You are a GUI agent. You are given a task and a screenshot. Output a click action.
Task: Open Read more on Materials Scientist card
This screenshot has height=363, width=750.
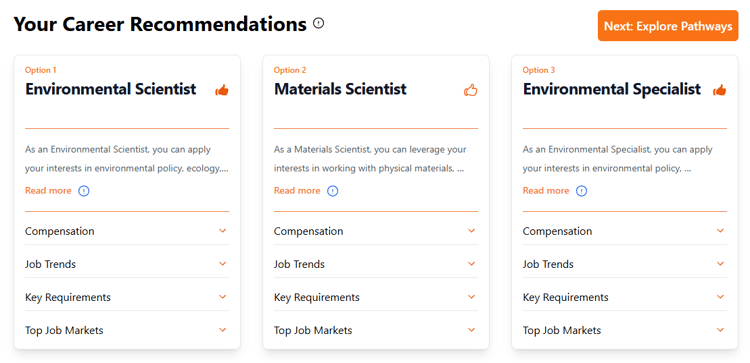coord(297,191)
